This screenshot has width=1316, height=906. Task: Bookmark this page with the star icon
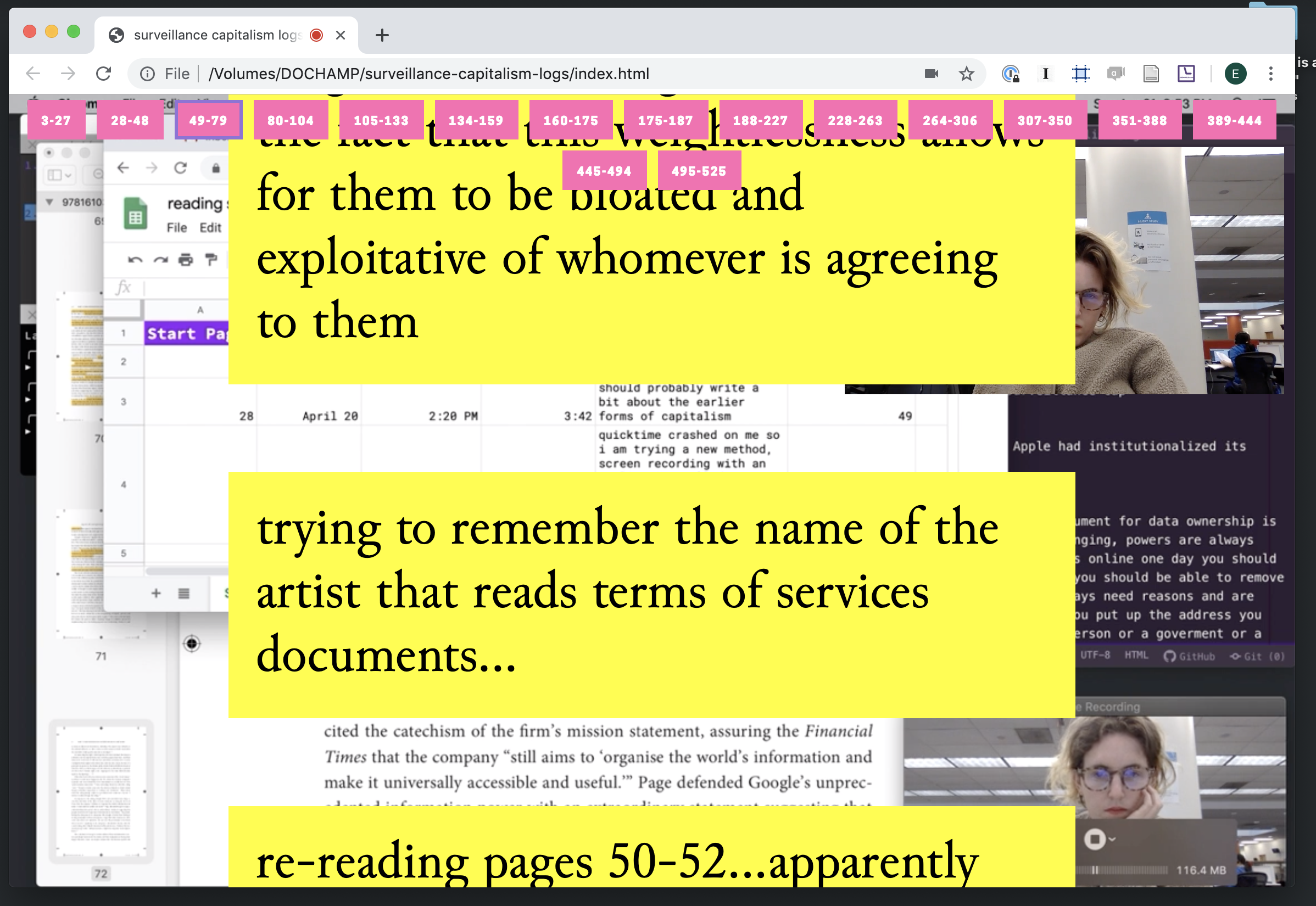point(966,74)
